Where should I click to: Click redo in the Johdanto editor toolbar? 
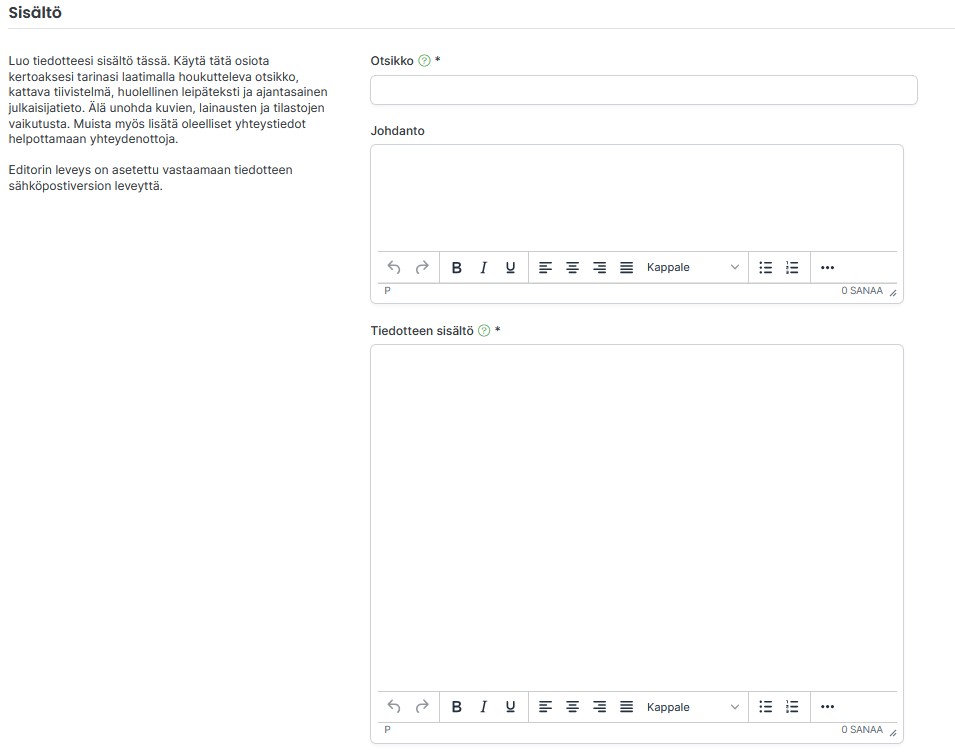[x=422, y=267]
